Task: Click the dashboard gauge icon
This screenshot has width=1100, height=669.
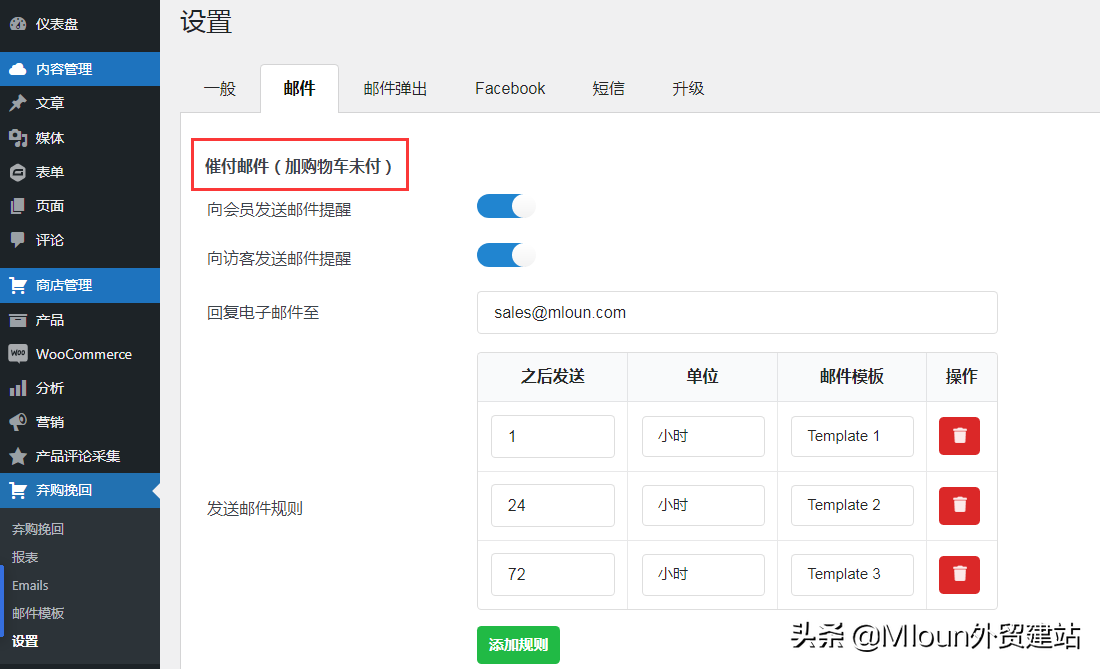Action: click(x=18, y=23)
